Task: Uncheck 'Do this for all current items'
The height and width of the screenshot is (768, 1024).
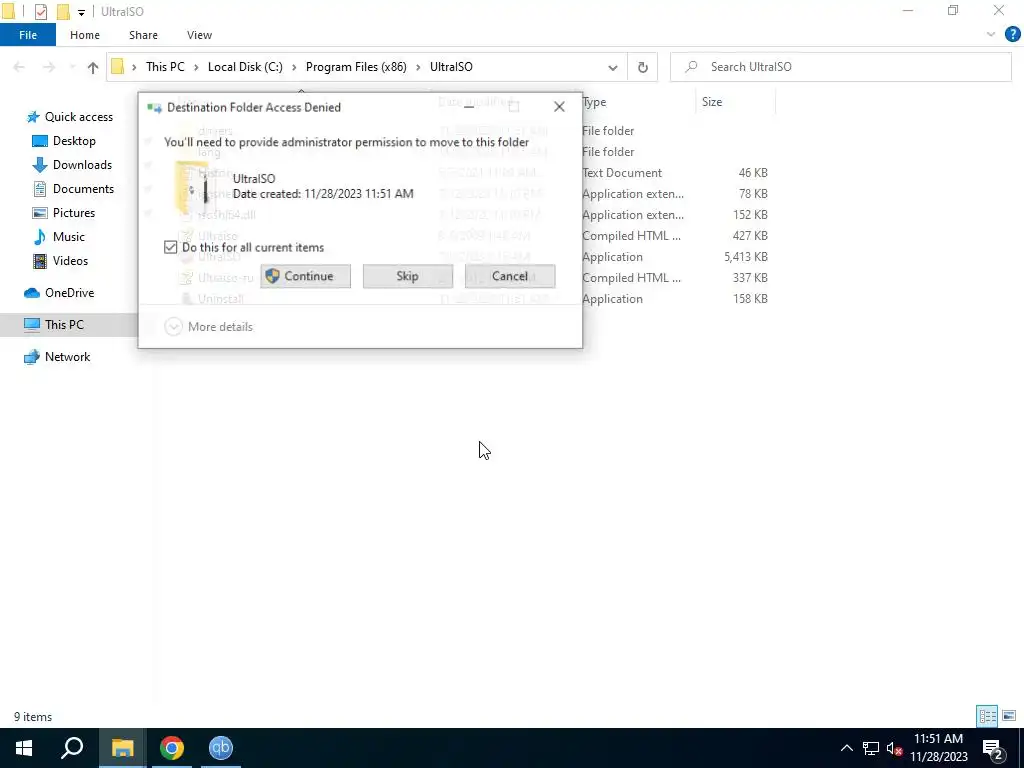Action: [x=170, y=248]
